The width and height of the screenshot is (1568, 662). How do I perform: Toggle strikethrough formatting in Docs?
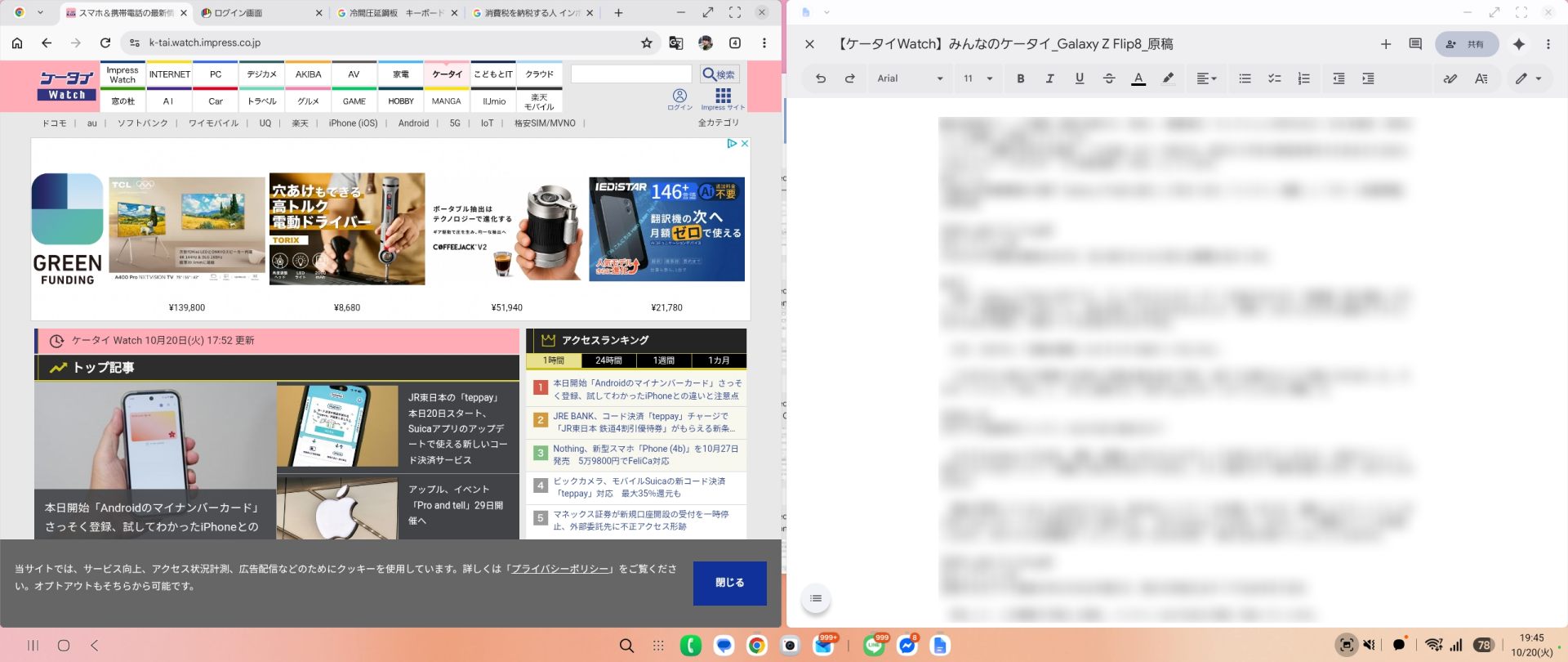(x=1108, y=78)
